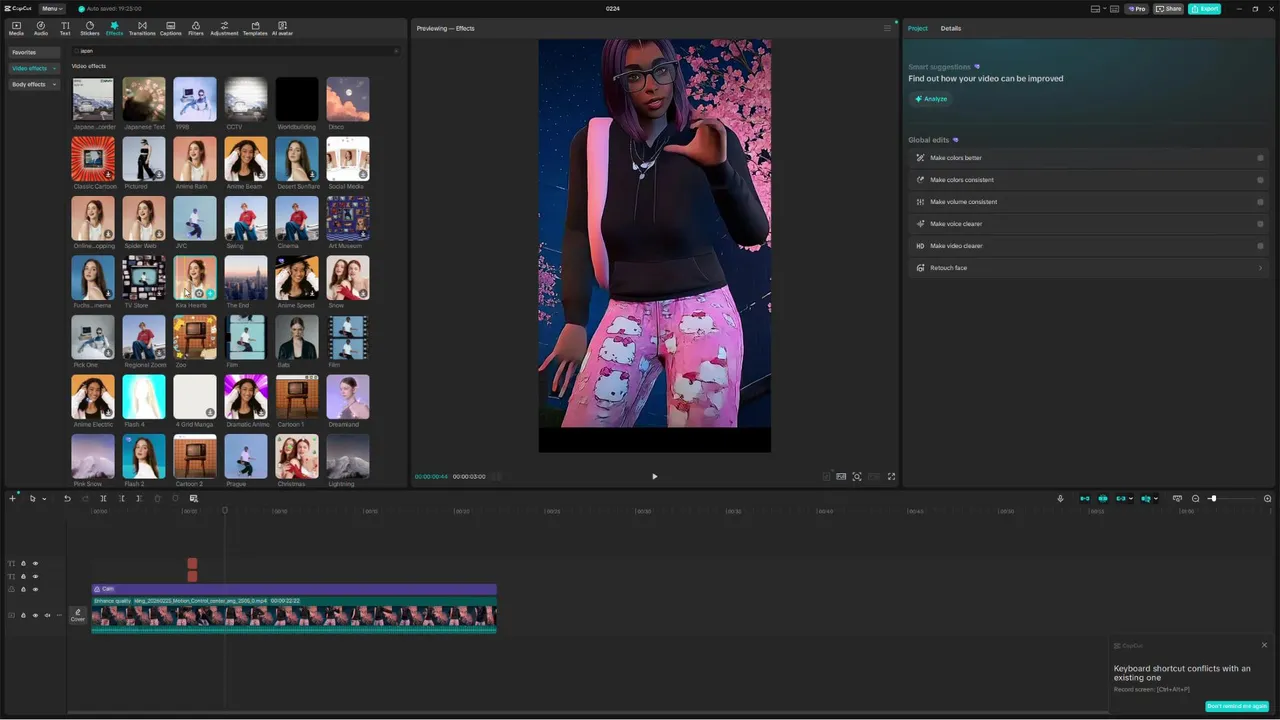Image resolution: width=1280 pixels, height=720 pixels.
Task: Download the Social Media effect
Action: (363, 174)
